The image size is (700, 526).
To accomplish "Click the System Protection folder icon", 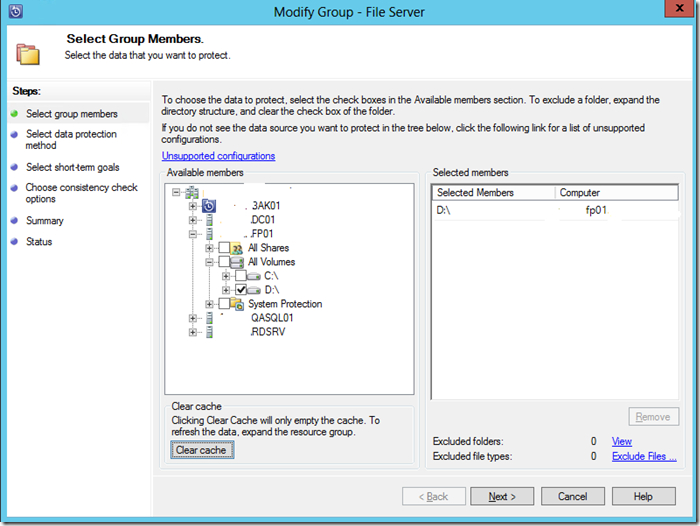I will (237, 304).
